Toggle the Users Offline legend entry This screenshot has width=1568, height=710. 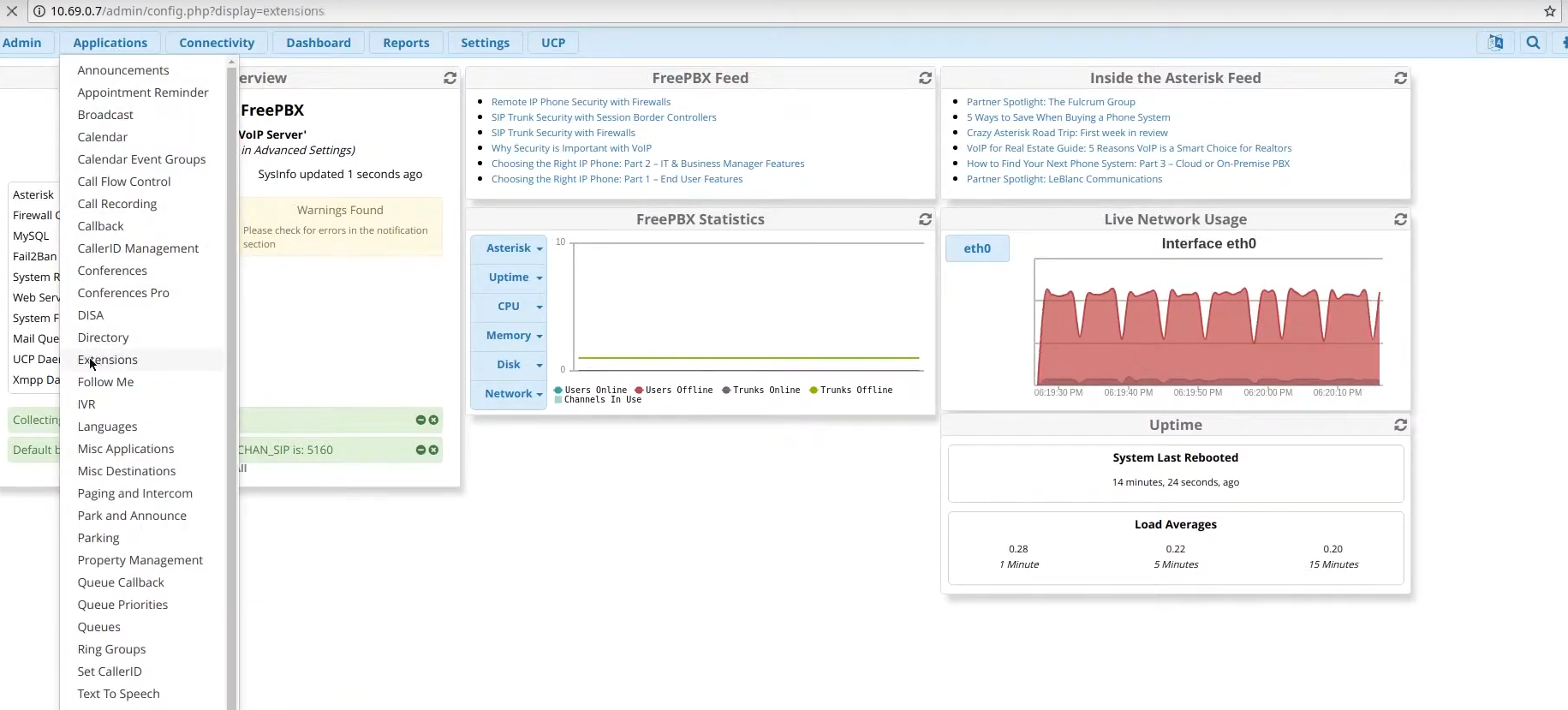674,390
